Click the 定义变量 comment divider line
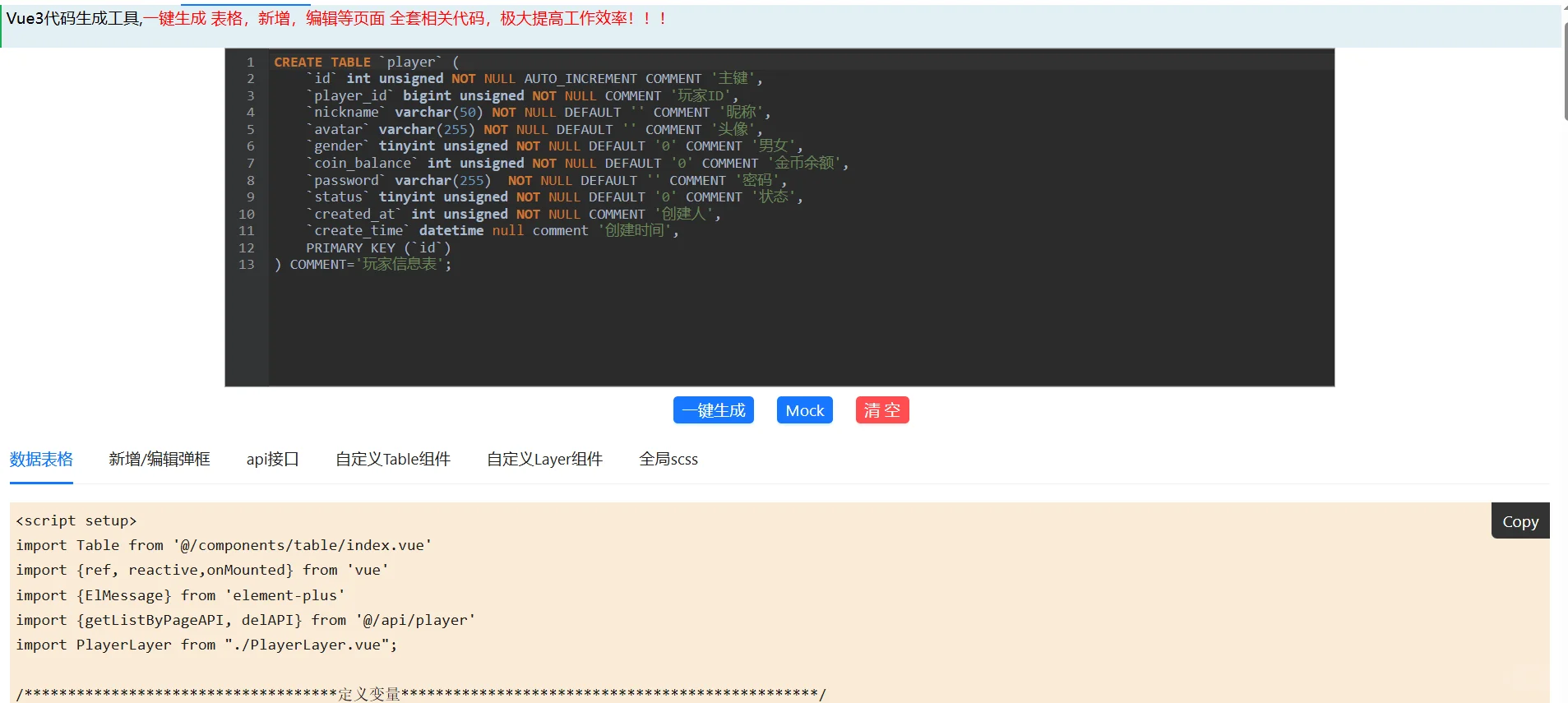The height and width of the screenshot is (703, 1568). click(421, 694)
